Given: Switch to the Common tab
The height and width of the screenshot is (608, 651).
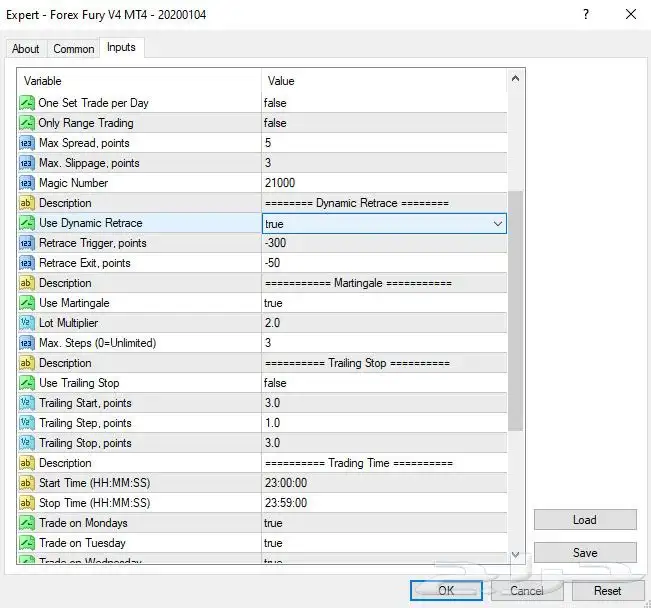Looking at the screenshot, I should coord(74,49).
